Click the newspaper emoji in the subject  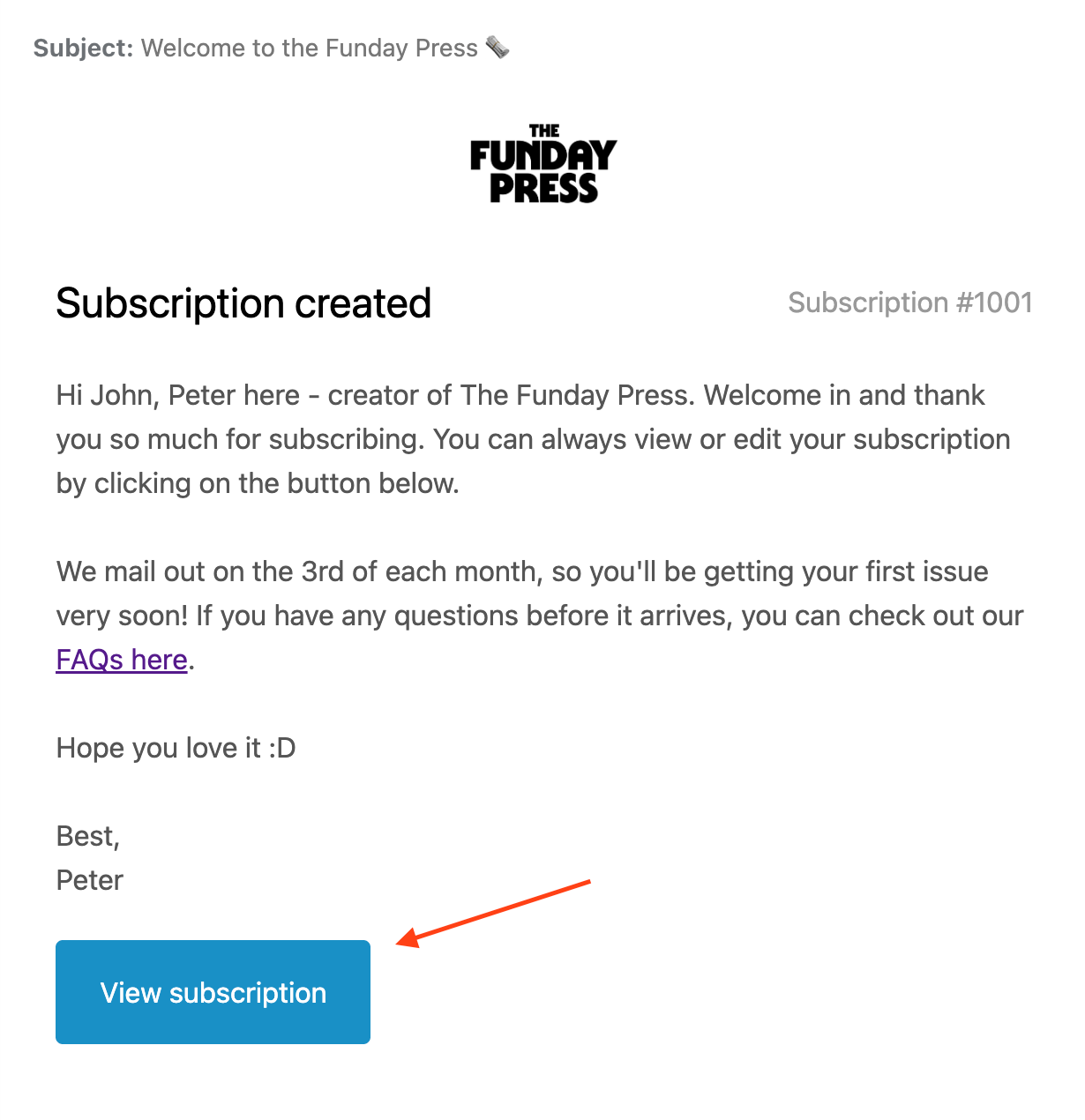coord(498,48)
